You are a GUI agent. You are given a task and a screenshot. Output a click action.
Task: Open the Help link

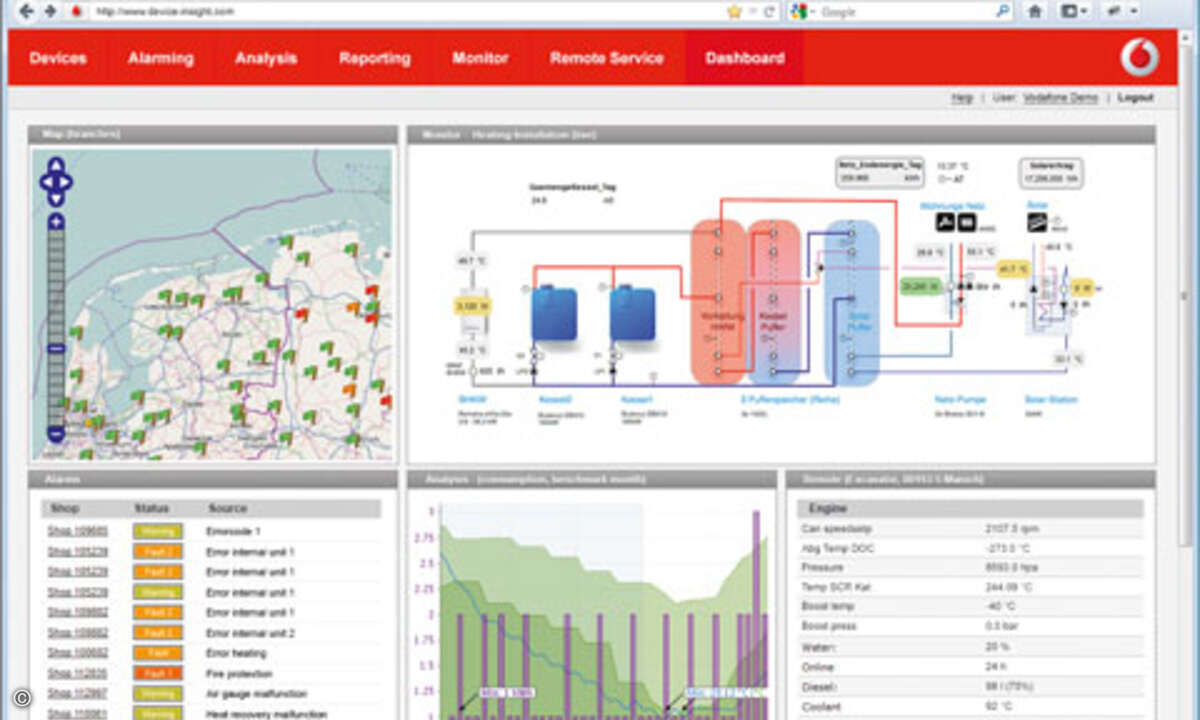pyautogui.click(x=961, y=98)
